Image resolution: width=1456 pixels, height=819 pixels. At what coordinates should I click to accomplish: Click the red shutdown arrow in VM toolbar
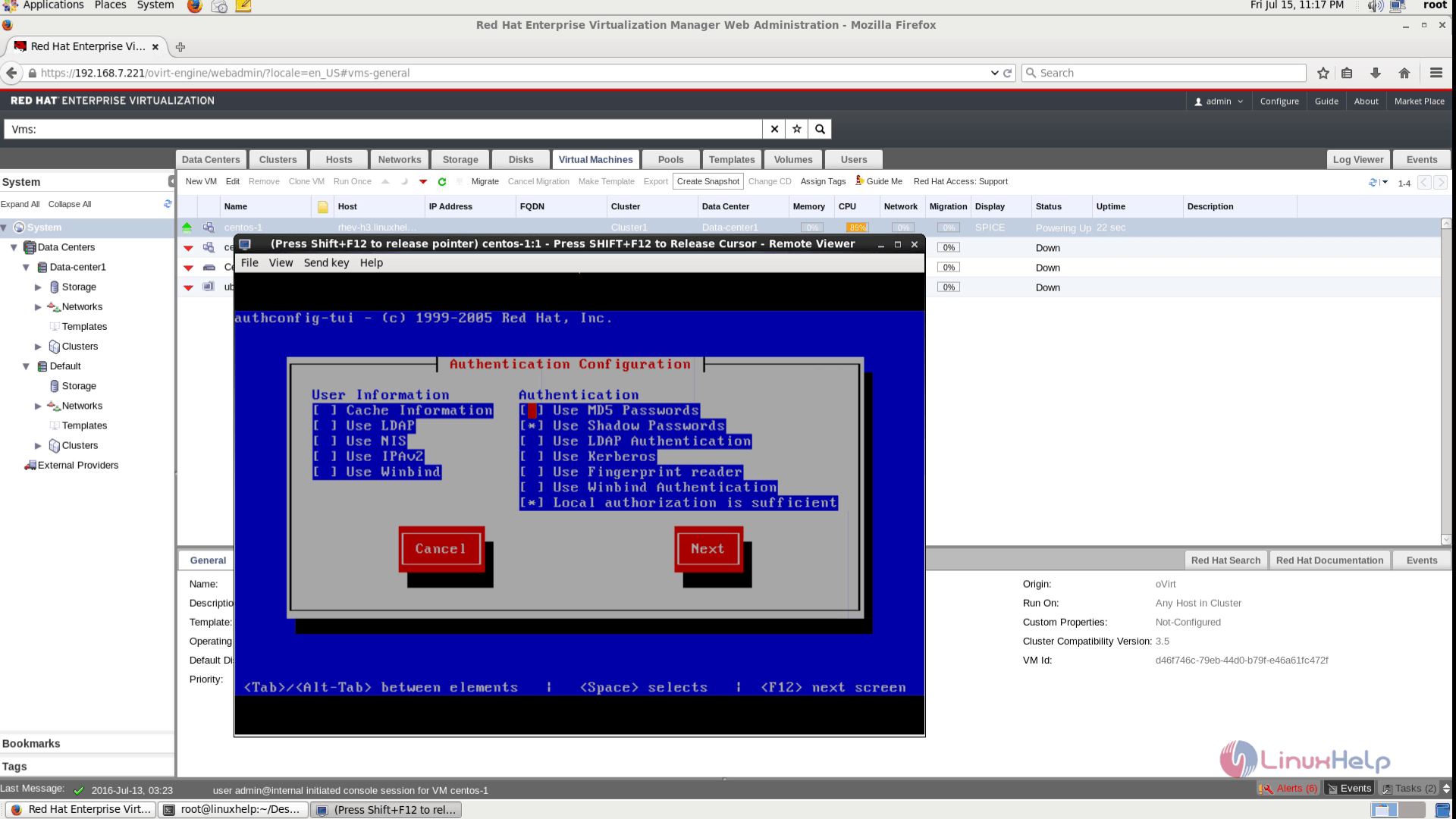pyautogui.click(x=423, y=182)
